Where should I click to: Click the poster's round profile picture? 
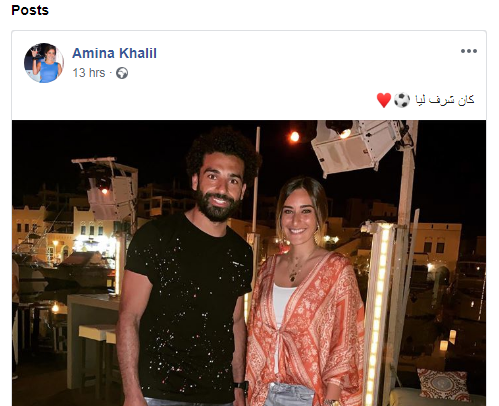[x=44, y=63]
